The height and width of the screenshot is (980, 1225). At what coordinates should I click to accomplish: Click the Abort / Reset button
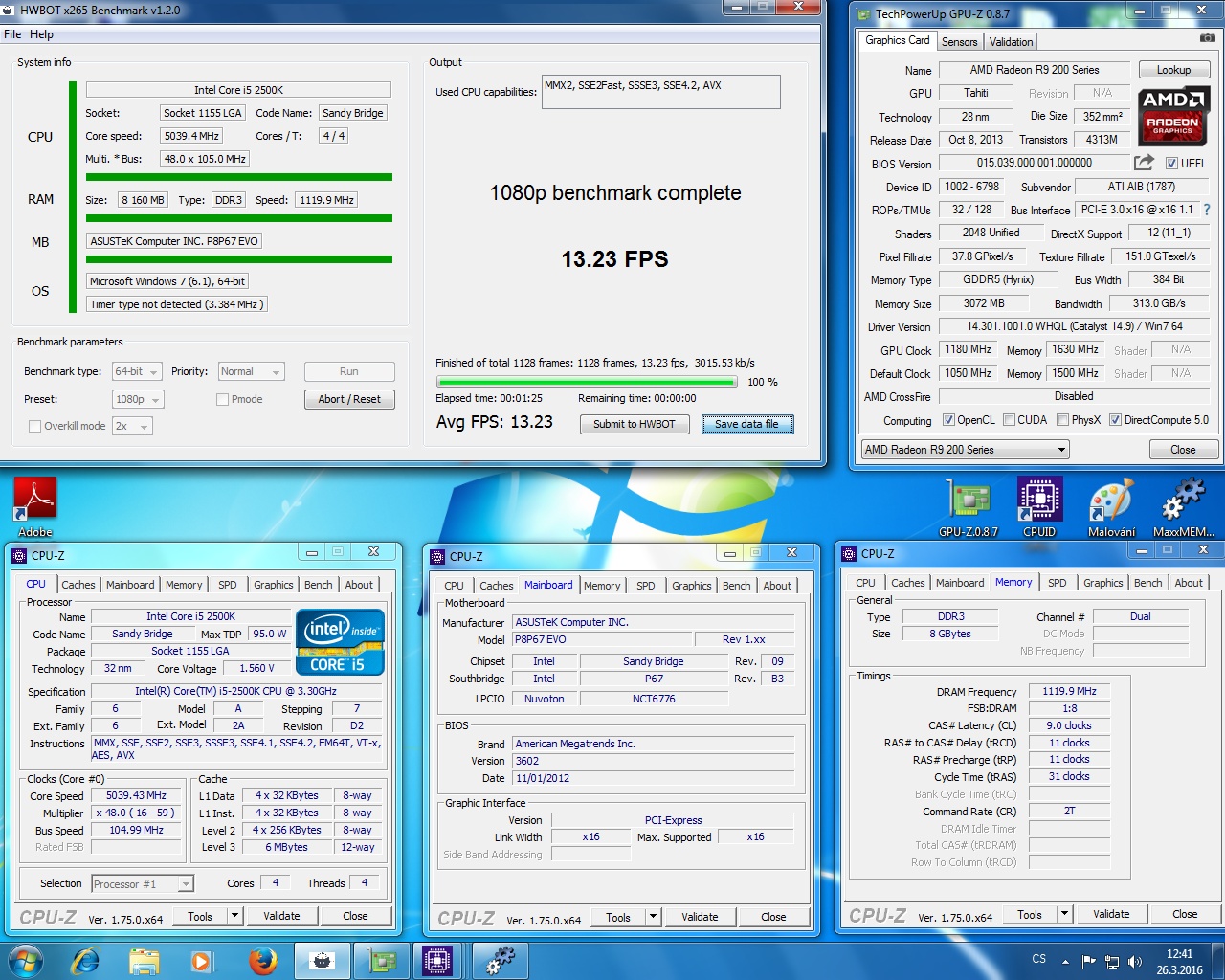tap(349, 399)
